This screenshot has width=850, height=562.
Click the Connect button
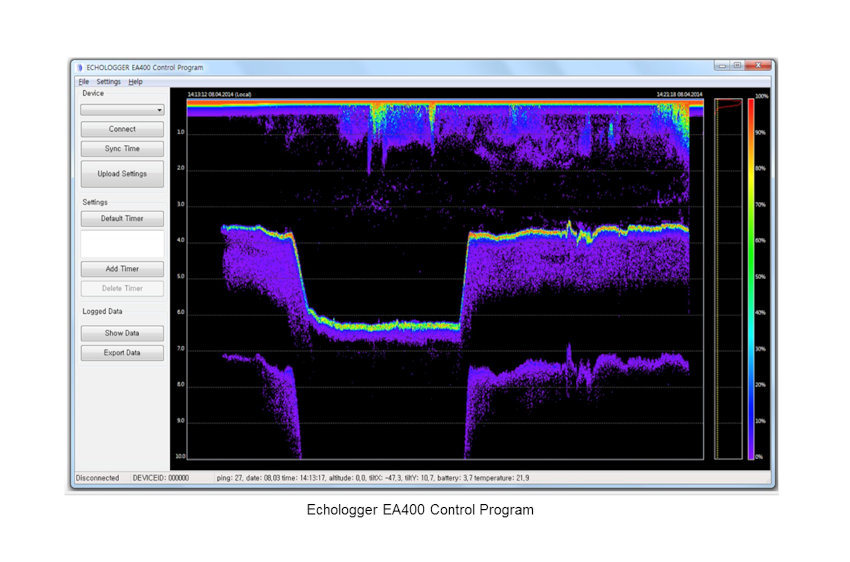pyautogui.click(x=122, y=129)
